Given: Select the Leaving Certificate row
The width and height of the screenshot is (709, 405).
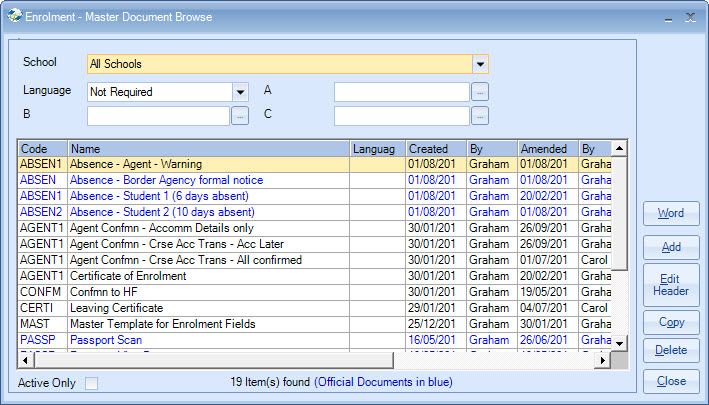Looking at the screenshot, I should point(315,308).
